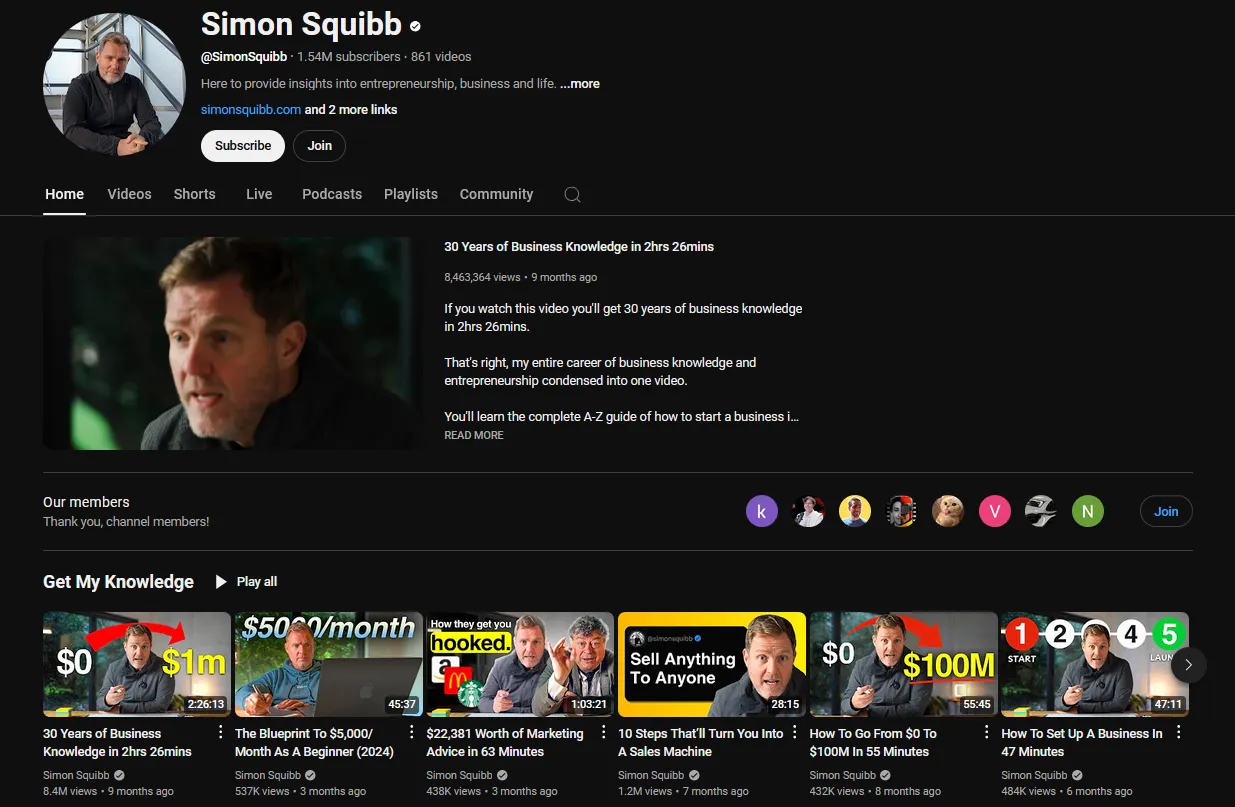Expand channel description with '...more'
The height and width of the screenshot is (807, 1235).
(580, 84)
